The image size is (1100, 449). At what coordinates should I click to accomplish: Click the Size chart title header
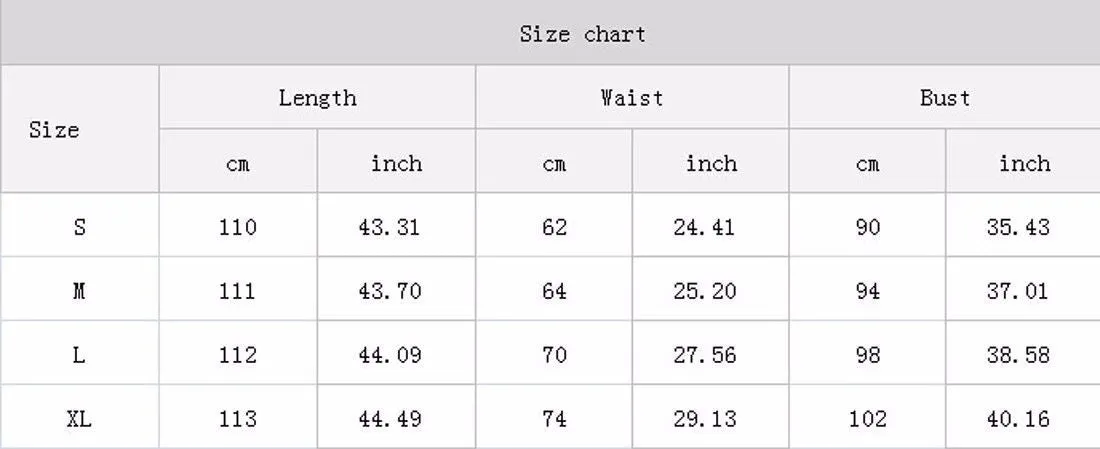coord(550,32)
